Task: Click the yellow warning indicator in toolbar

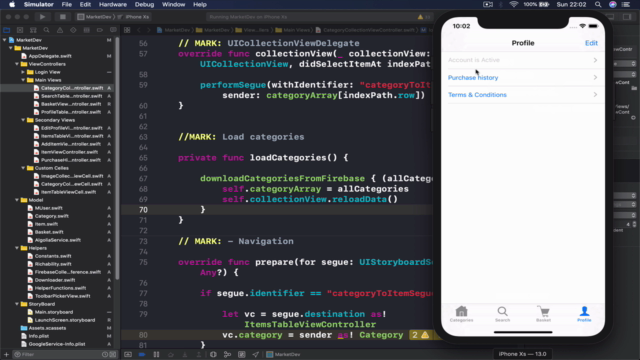Action: [x=420, y=17]
